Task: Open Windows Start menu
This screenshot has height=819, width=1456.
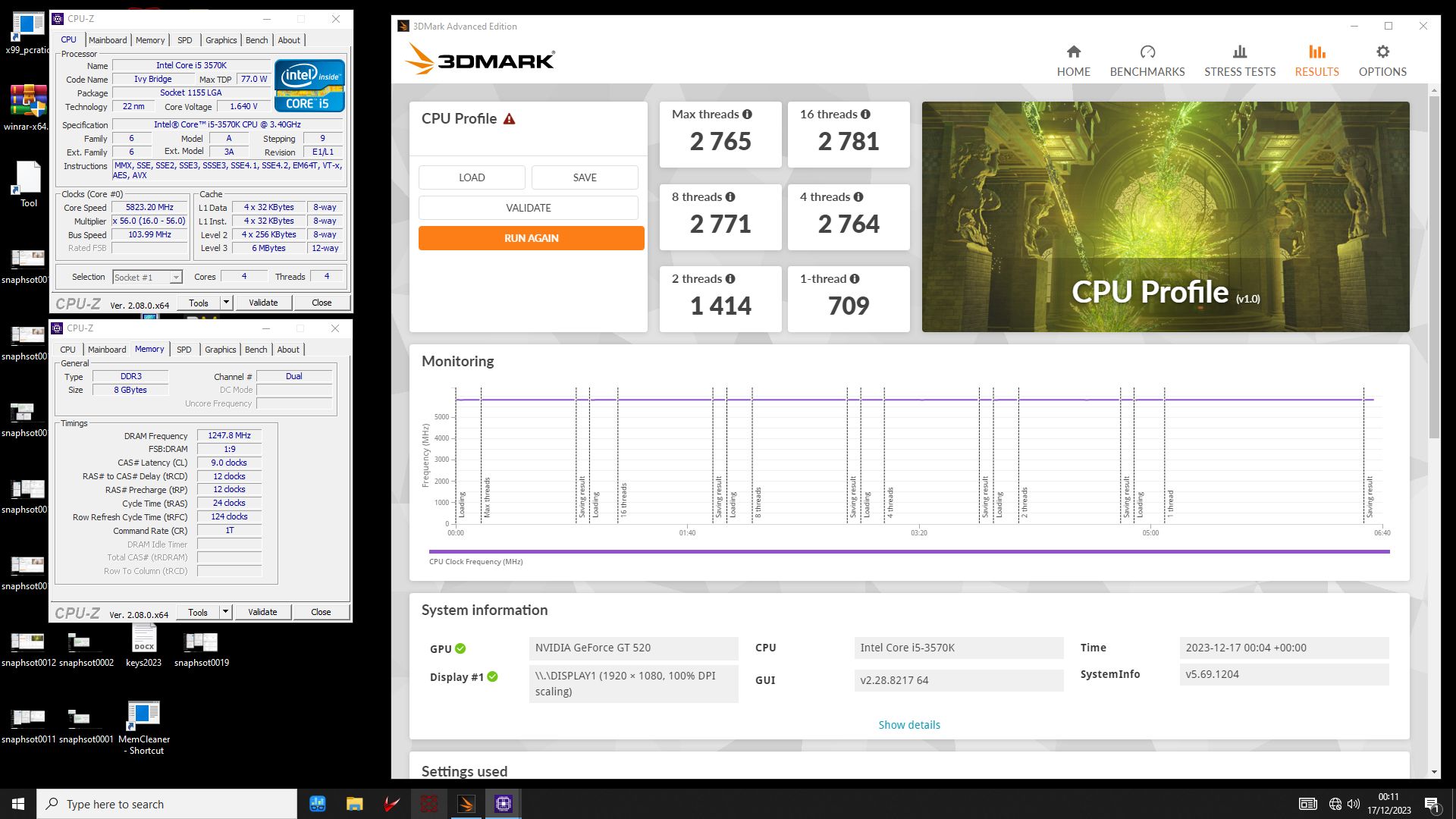Action: point(18,804)
